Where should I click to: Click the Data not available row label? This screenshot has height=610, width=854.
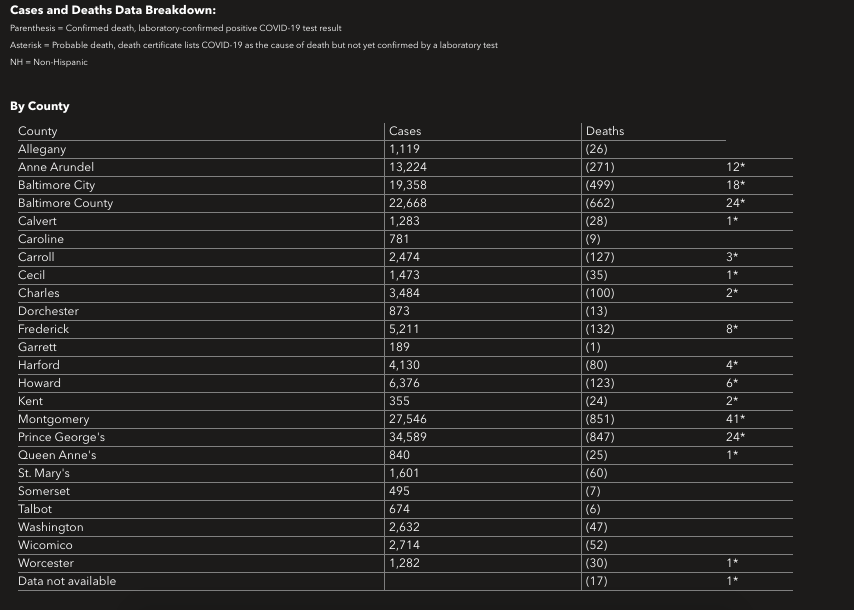click(x=67, y=581)
